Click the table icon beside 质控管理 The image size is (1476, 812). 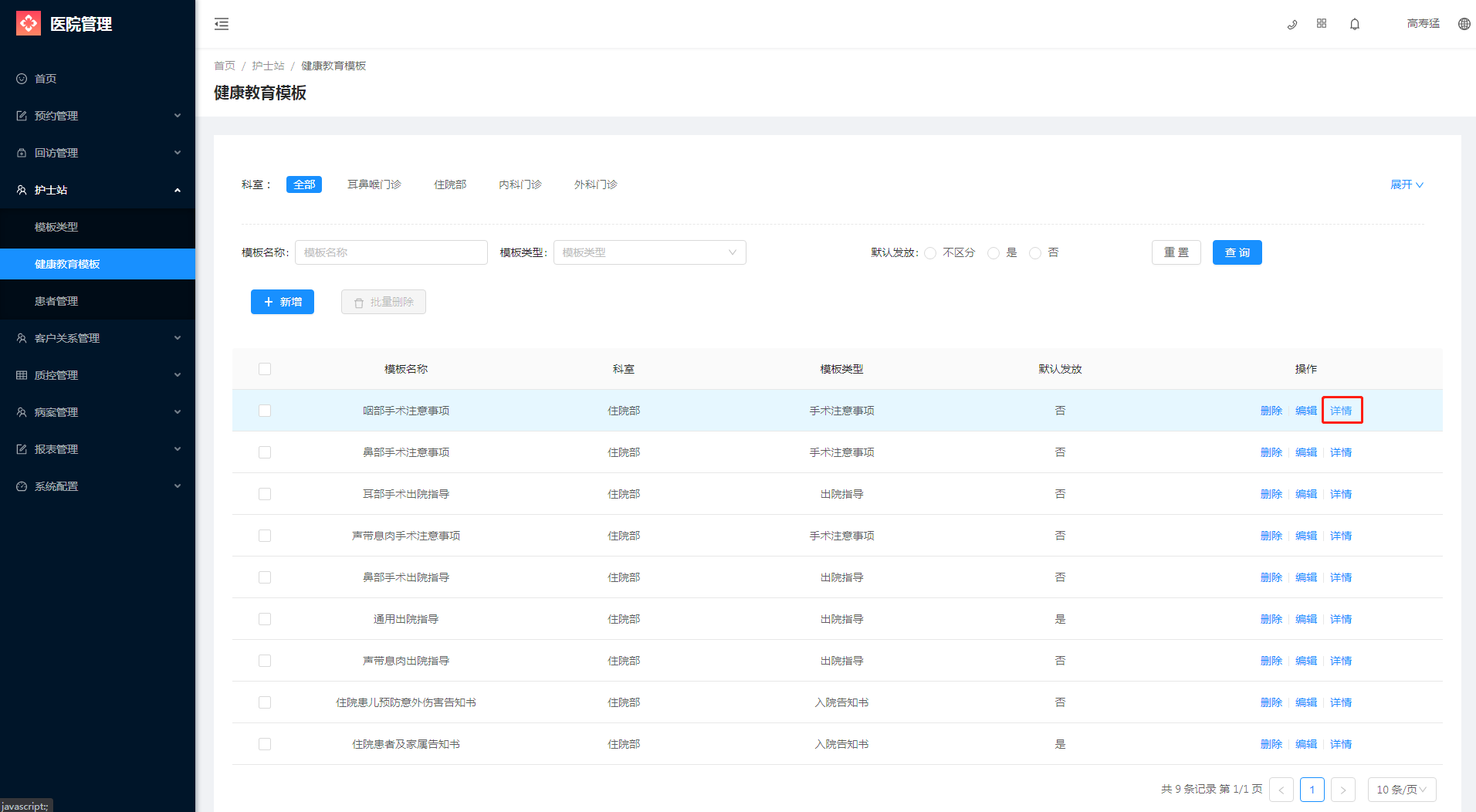tap(22, 375)
